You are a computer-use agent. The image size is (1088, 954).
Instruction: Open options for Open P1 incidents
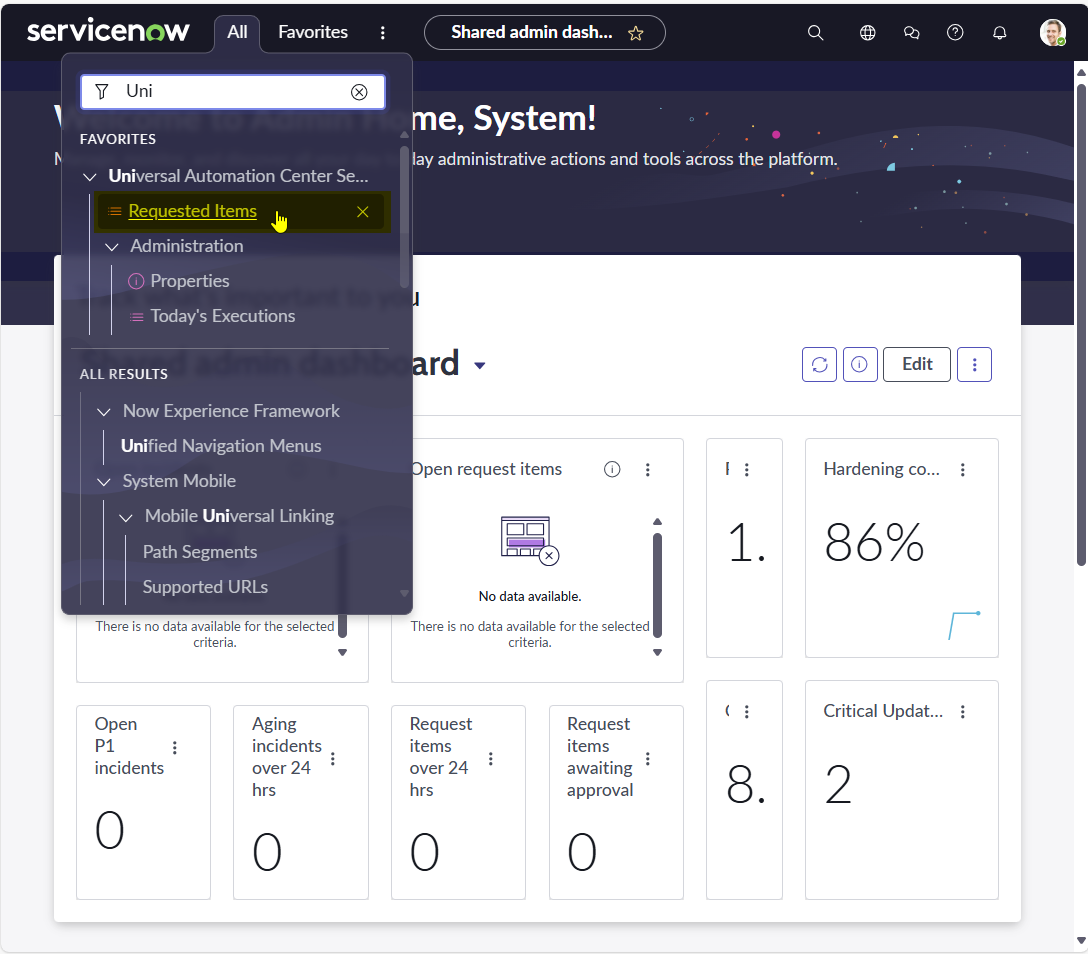click(x=174, y=747)
